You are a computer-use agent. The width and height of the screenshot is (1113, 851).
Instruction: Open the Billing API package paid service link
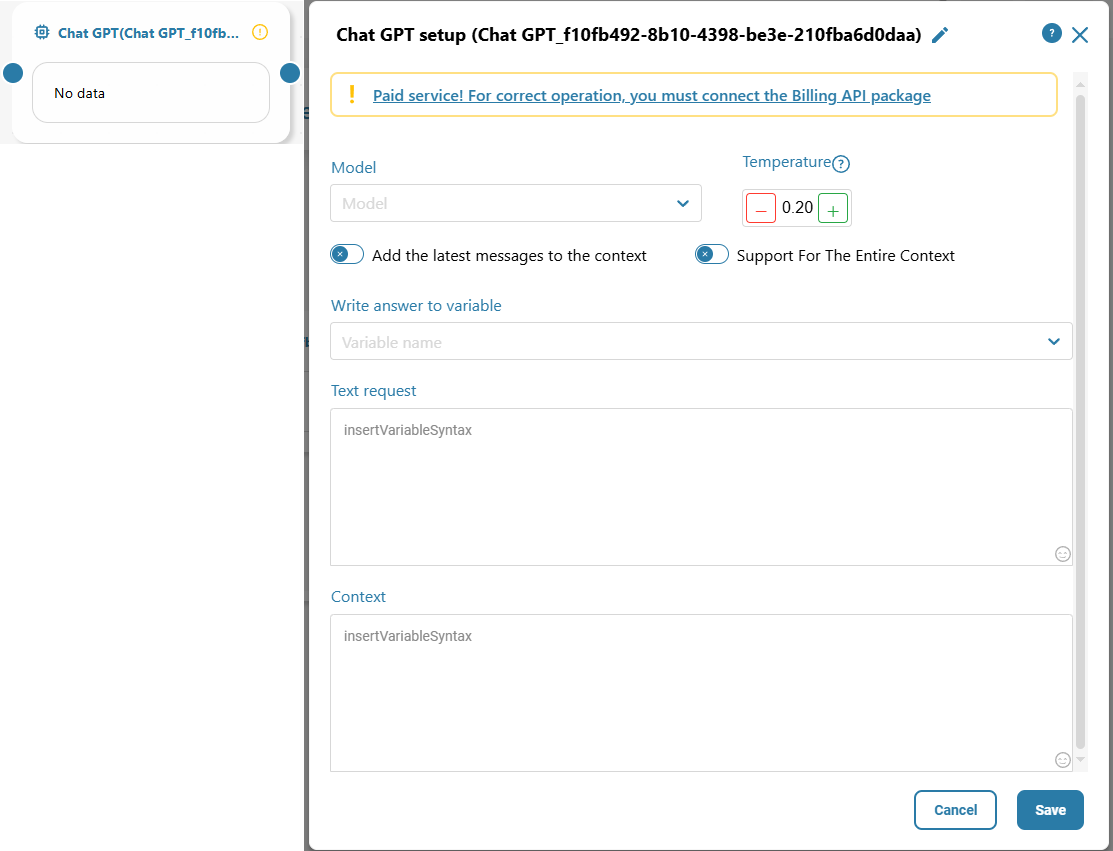[652, 96]
